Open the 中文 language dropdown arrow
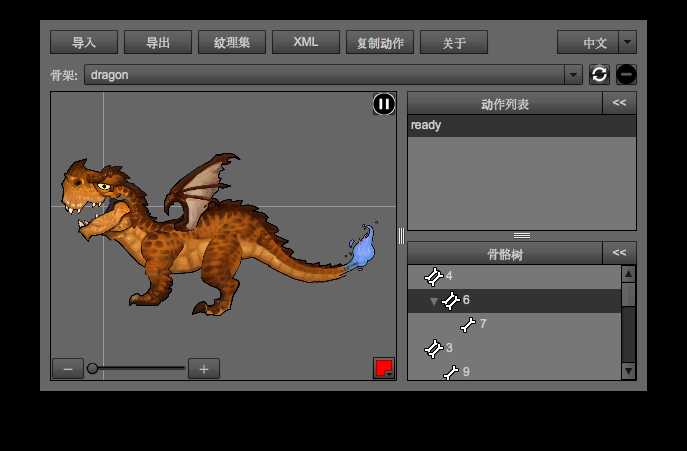This screenshot has height=451, width=687. [x=627, y=43]
